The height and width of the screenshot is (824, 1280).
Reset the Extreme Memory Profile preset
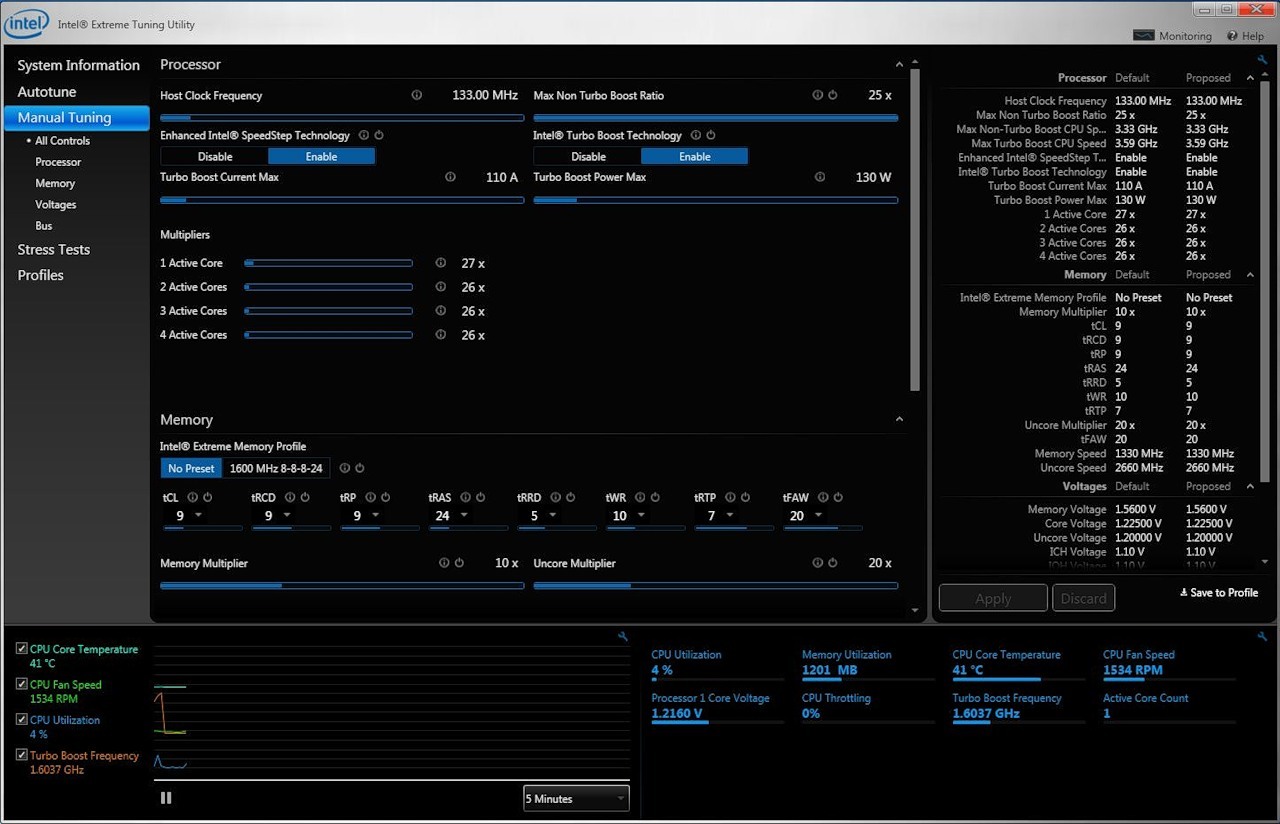359,468
